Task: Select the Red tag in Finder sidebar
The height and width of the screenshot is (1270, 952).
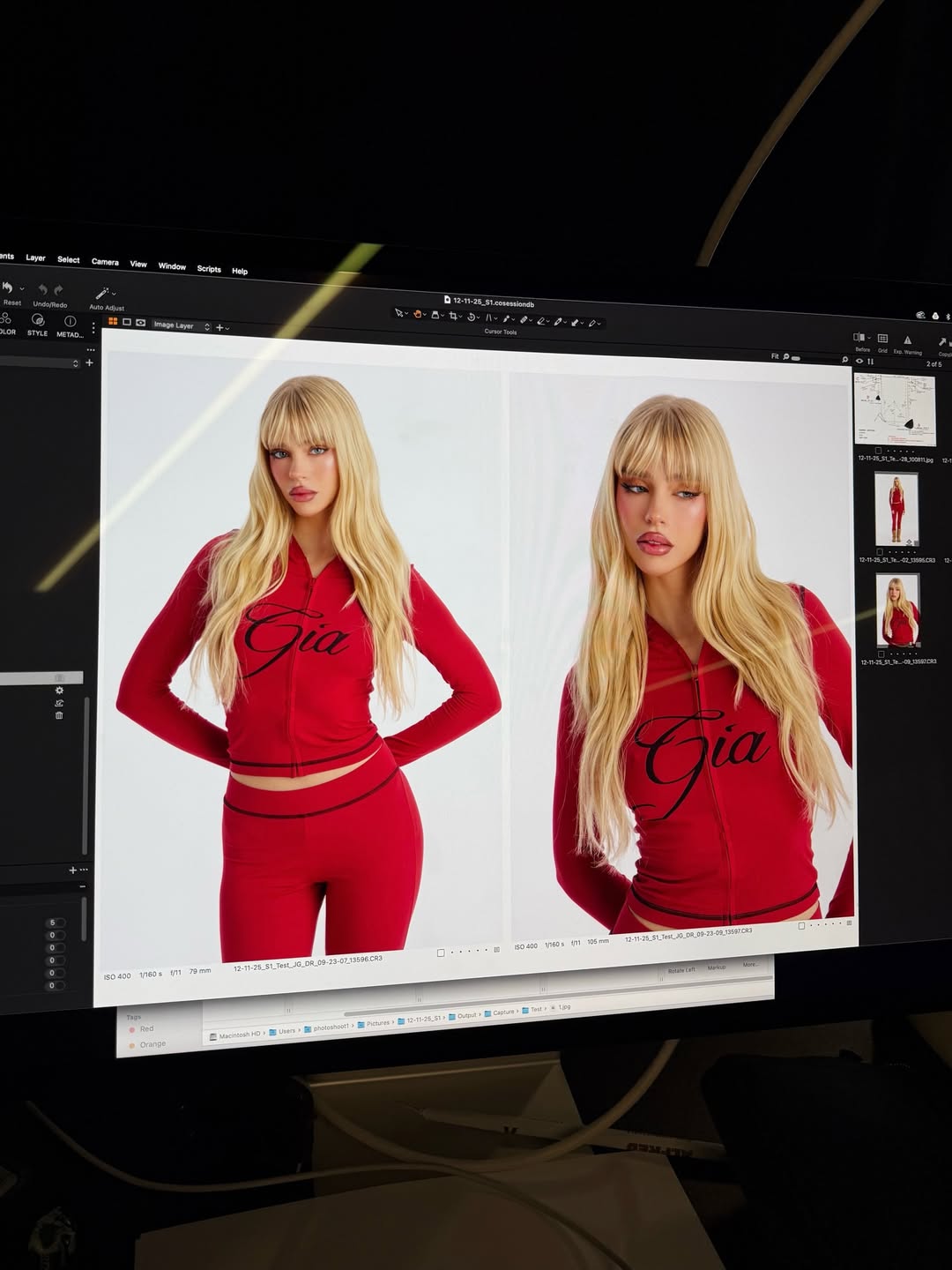Action: pos(145,1029)
